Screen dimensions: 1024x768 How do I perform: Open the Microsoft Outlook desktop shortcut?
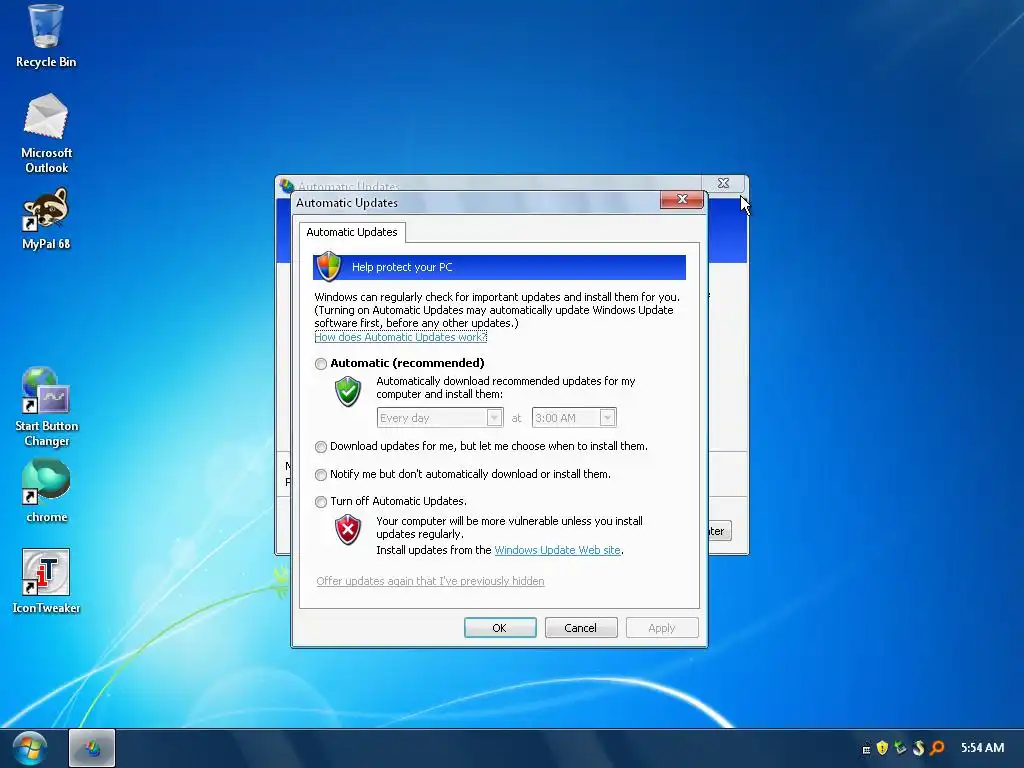click(x=46, y=133)
